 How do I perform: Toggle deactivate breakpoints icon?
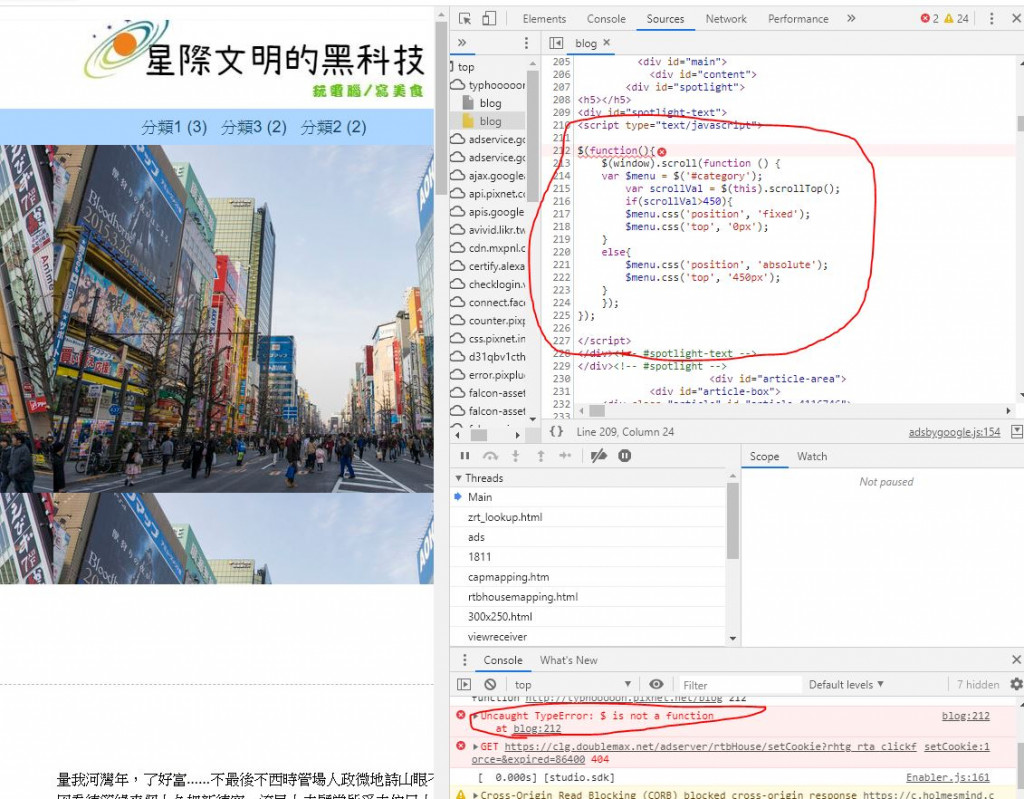click(599, 455)
